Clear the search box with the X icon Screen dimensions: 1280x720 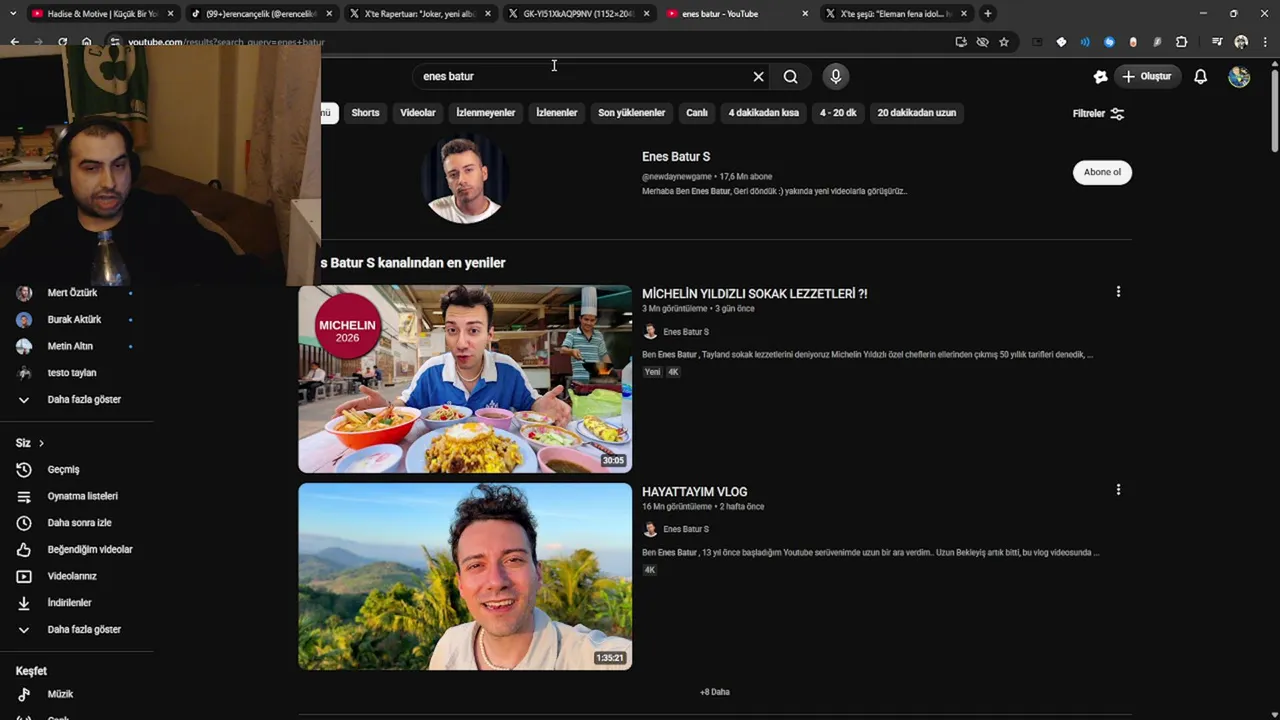pos(758,76)
